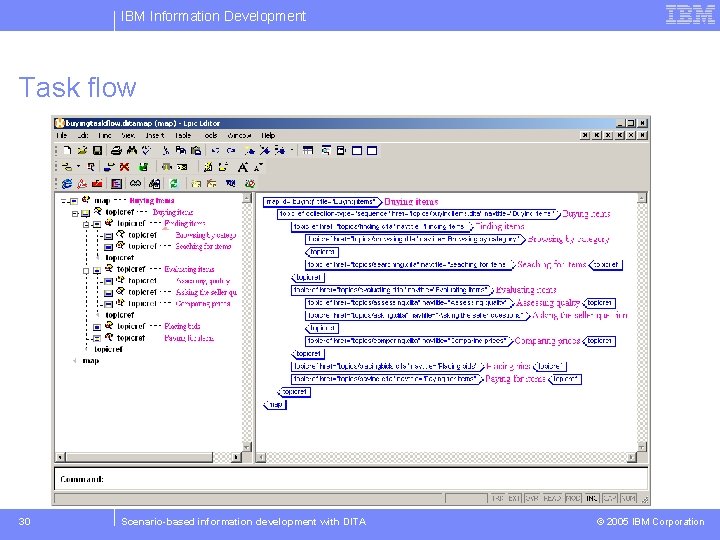Click the small A decrease font icon
The height and width of the screenshot is (540, 720).
[x=258, y=167]
